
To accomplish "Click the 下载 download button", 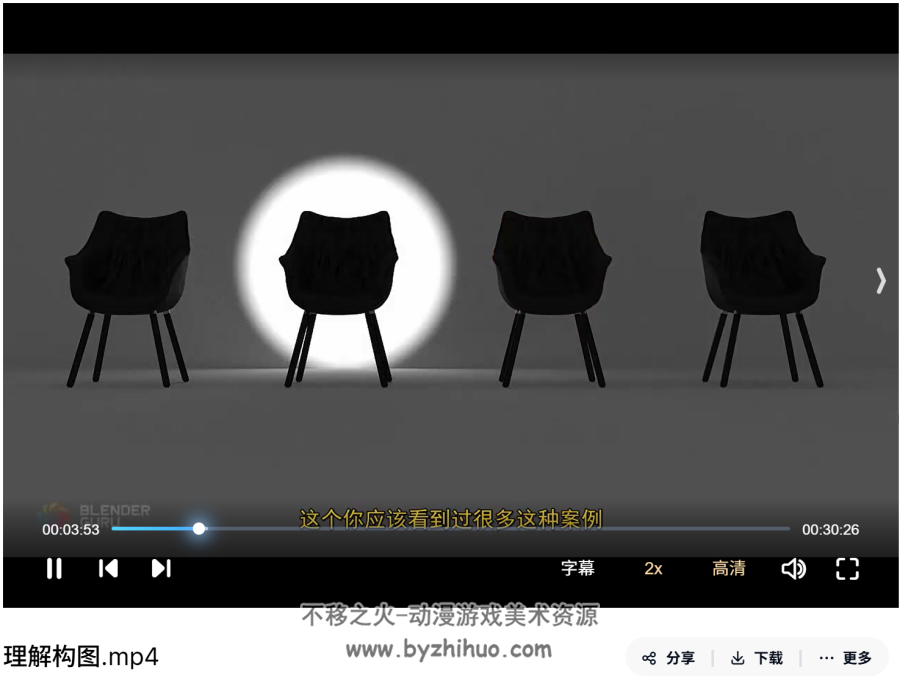I will (757, 658).
